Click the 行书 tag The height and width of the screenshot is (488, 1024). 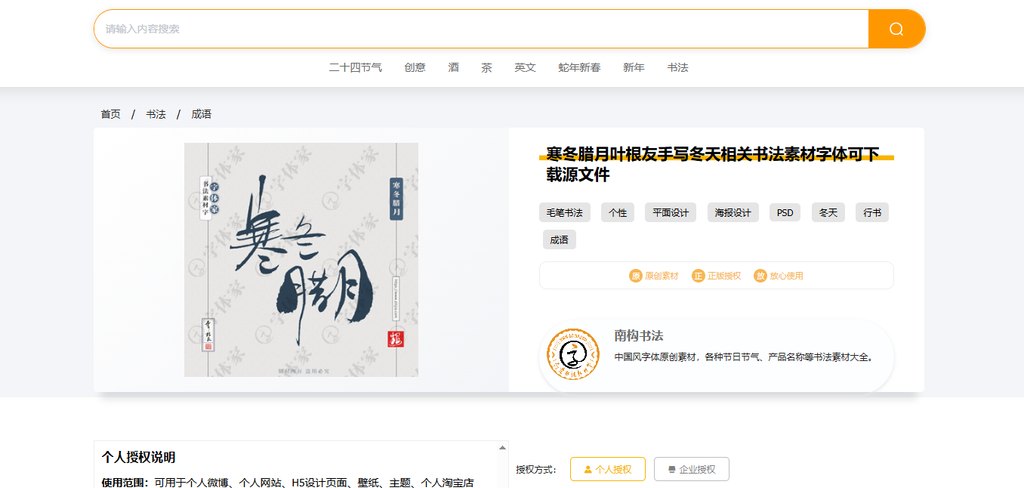(x=872, y=212)
